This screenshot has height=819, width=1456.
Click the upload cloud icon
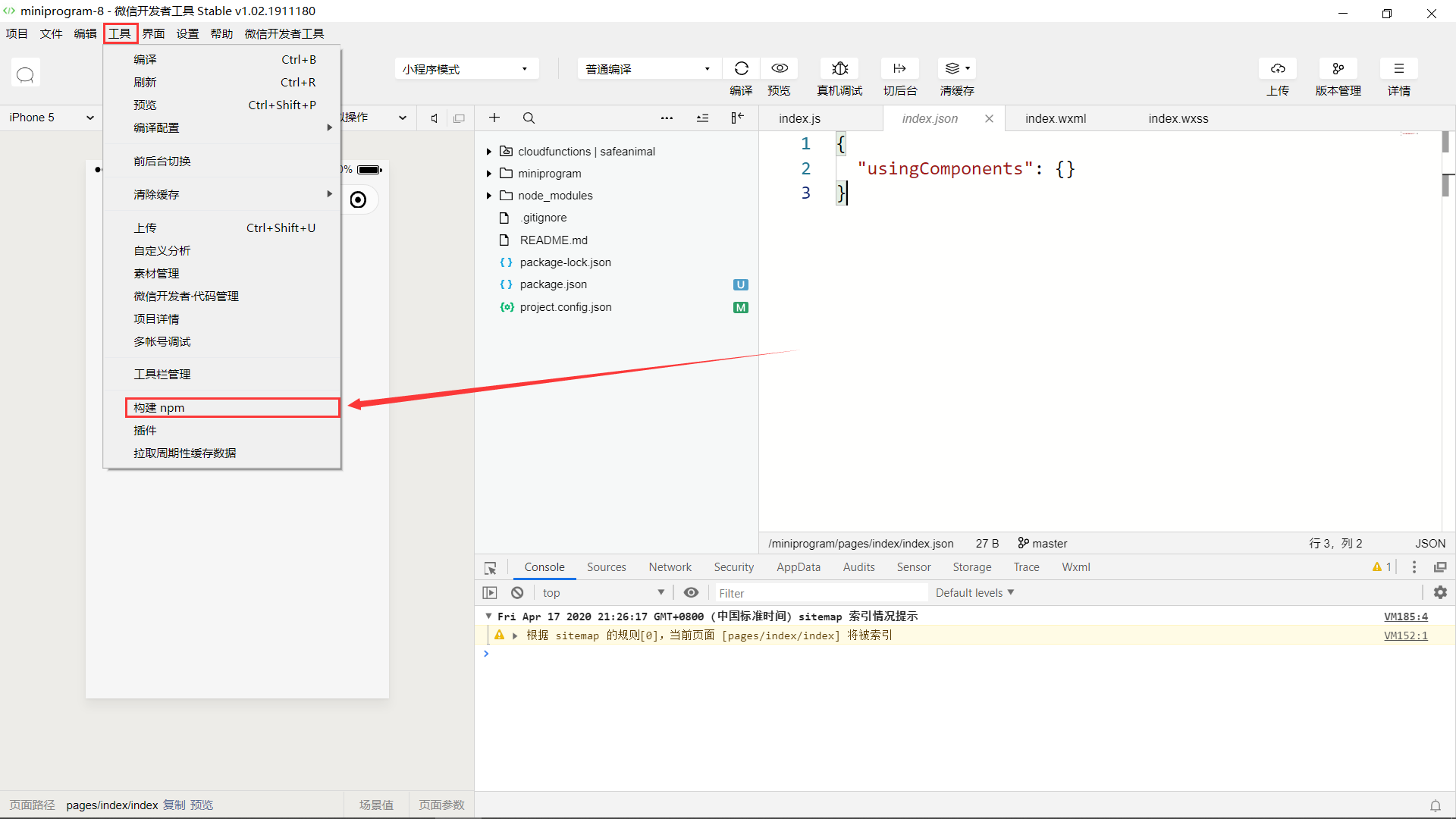[x=1278, y=69]
